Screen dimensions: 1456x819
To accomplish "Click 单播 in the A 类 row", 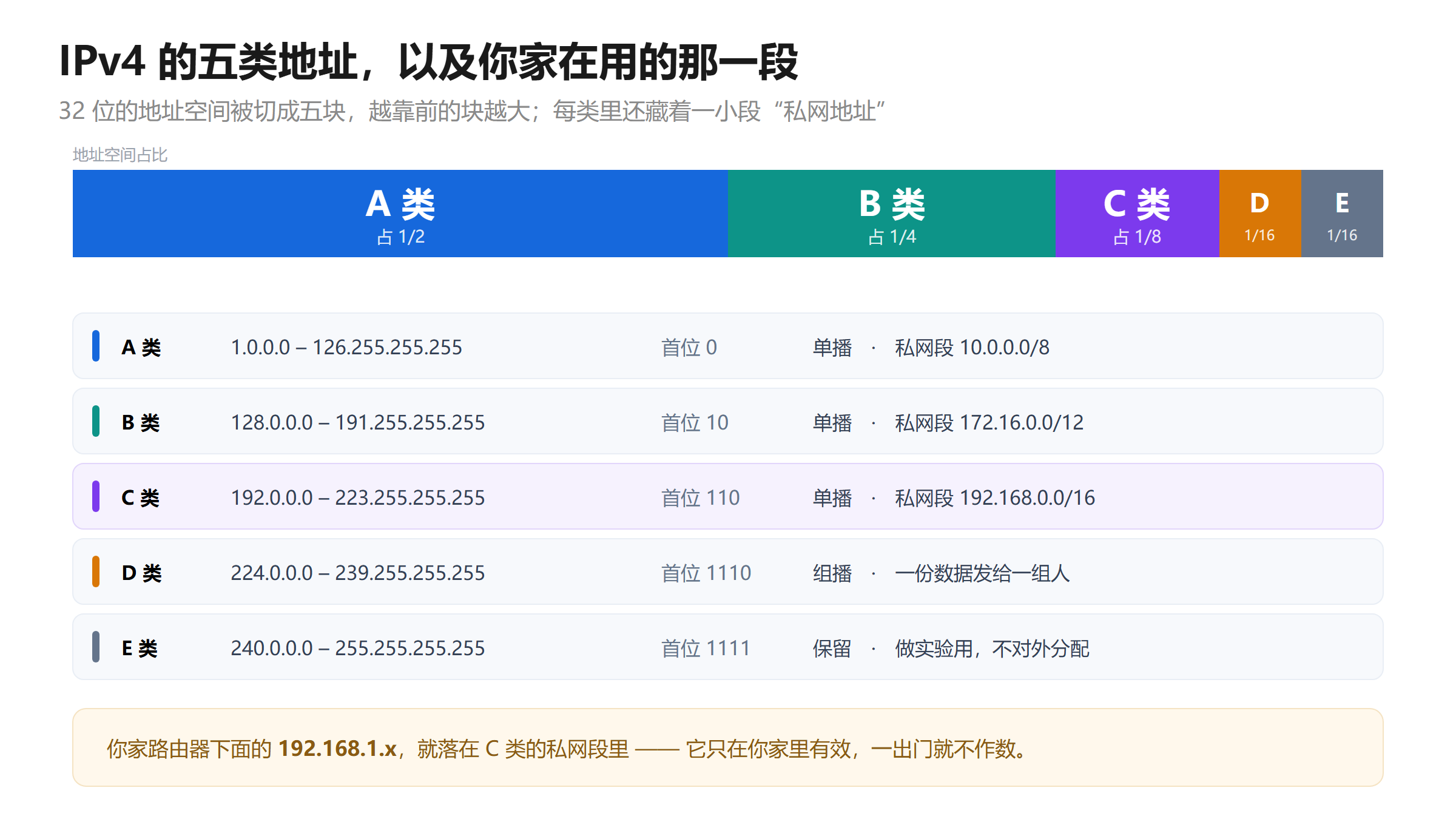I will point(832,347).
